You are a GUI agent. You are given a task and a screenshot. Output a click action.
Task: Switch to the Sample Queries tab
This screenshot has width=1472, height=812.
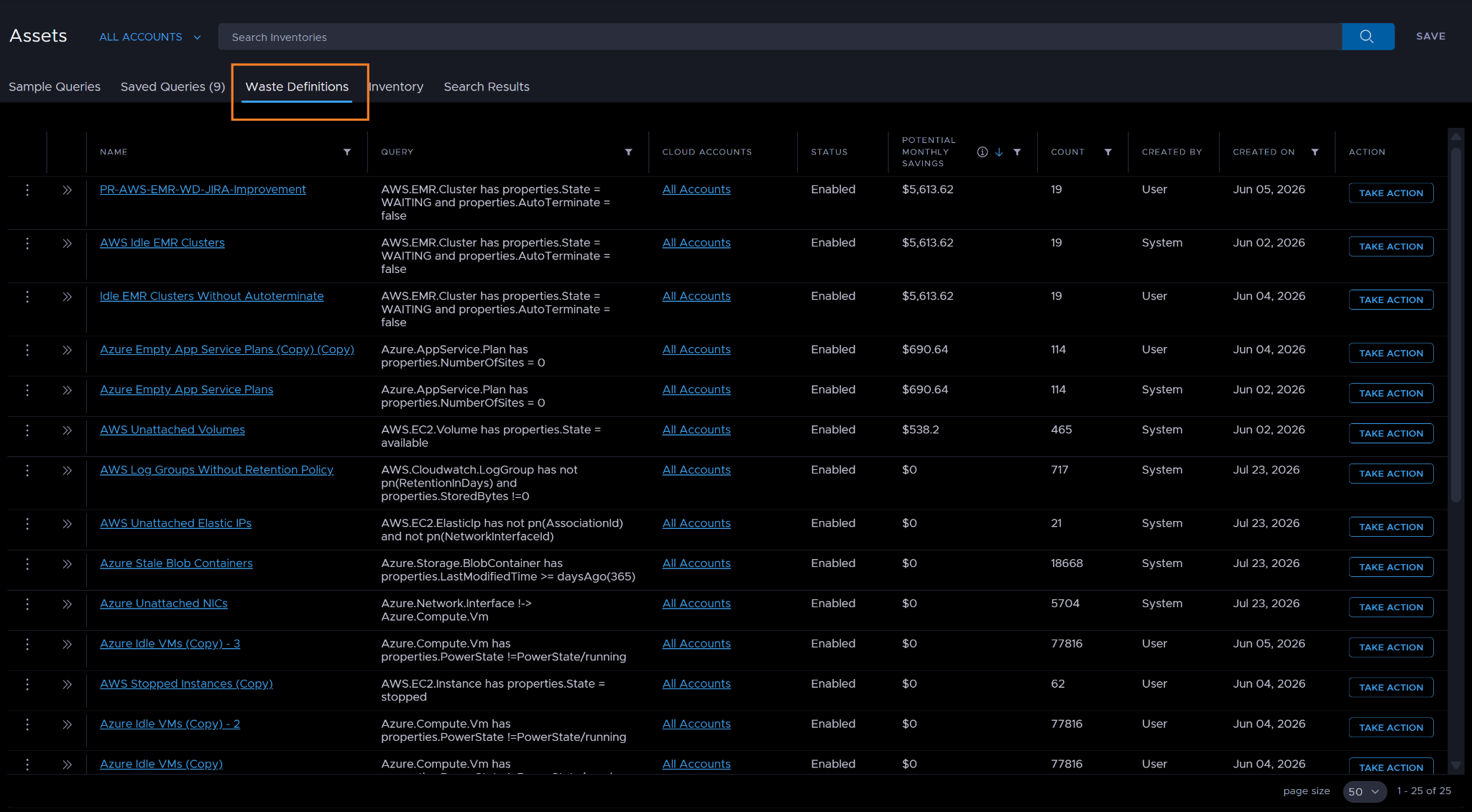click(55, 87)
